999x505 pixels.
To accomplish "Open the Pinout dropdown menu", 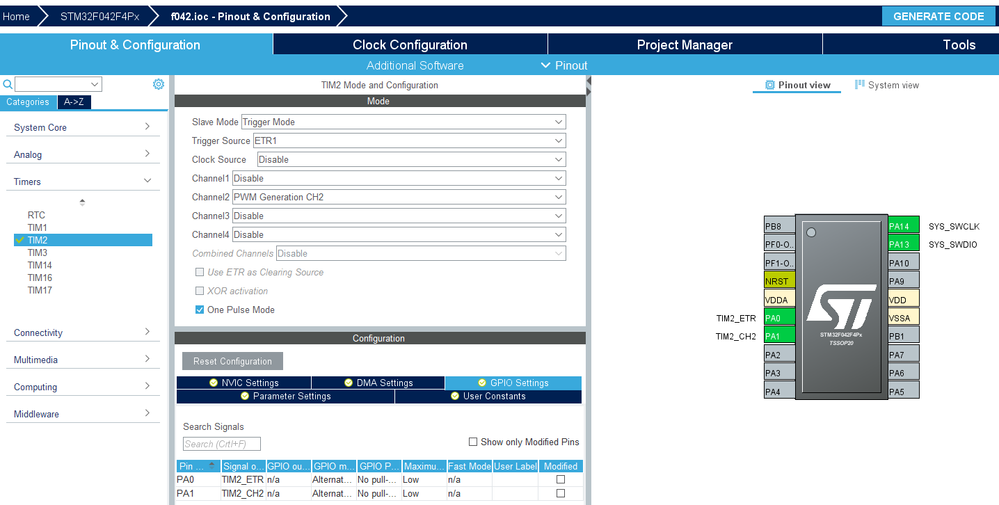I will click(x=564, y=66).
